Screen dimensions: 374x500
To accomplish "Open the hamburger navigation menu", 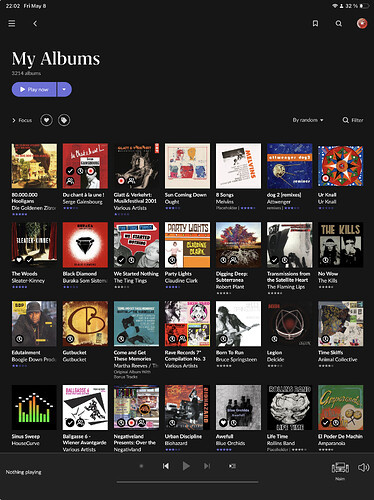I will coord(12,23).
